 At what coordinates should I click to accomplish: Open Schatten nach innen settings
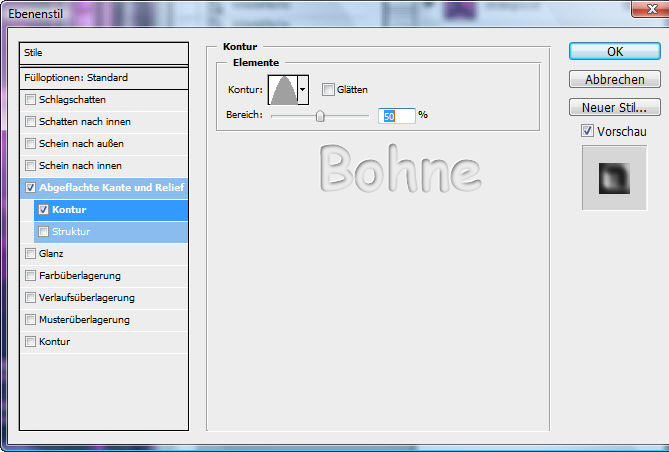coord(104,122)
